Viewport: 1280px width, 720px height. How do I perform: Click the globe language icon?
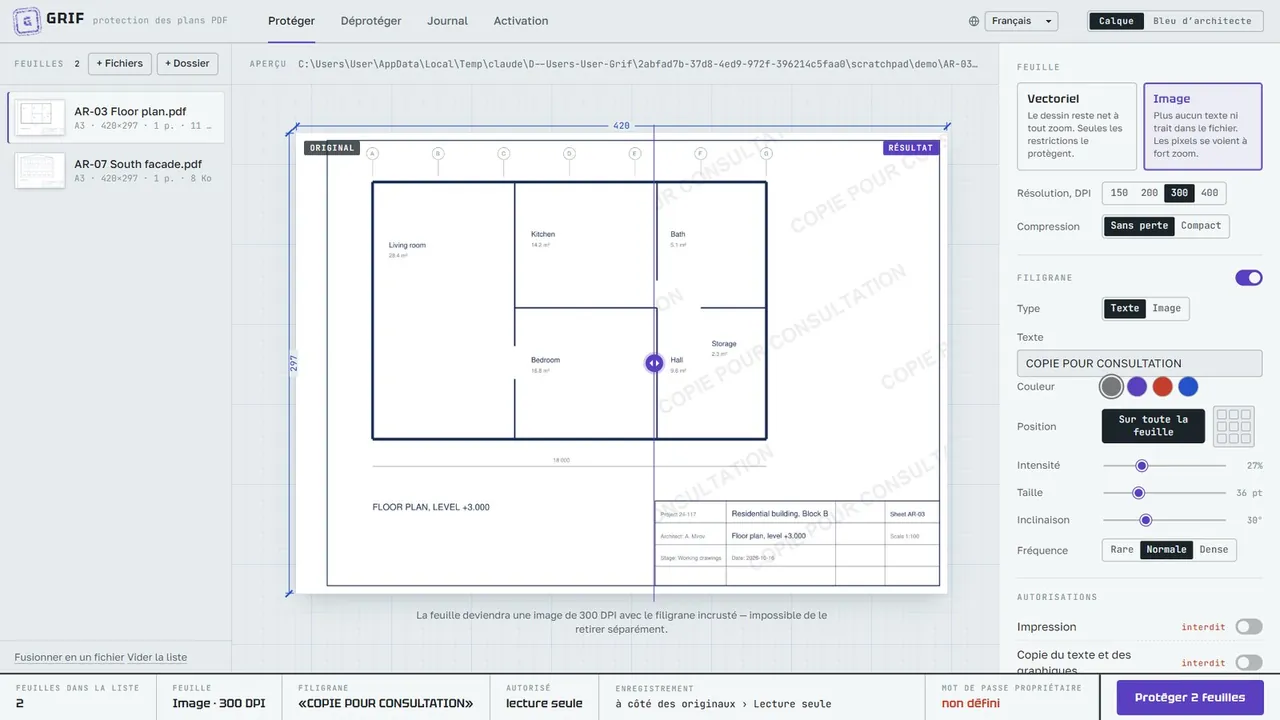point(974,21)
